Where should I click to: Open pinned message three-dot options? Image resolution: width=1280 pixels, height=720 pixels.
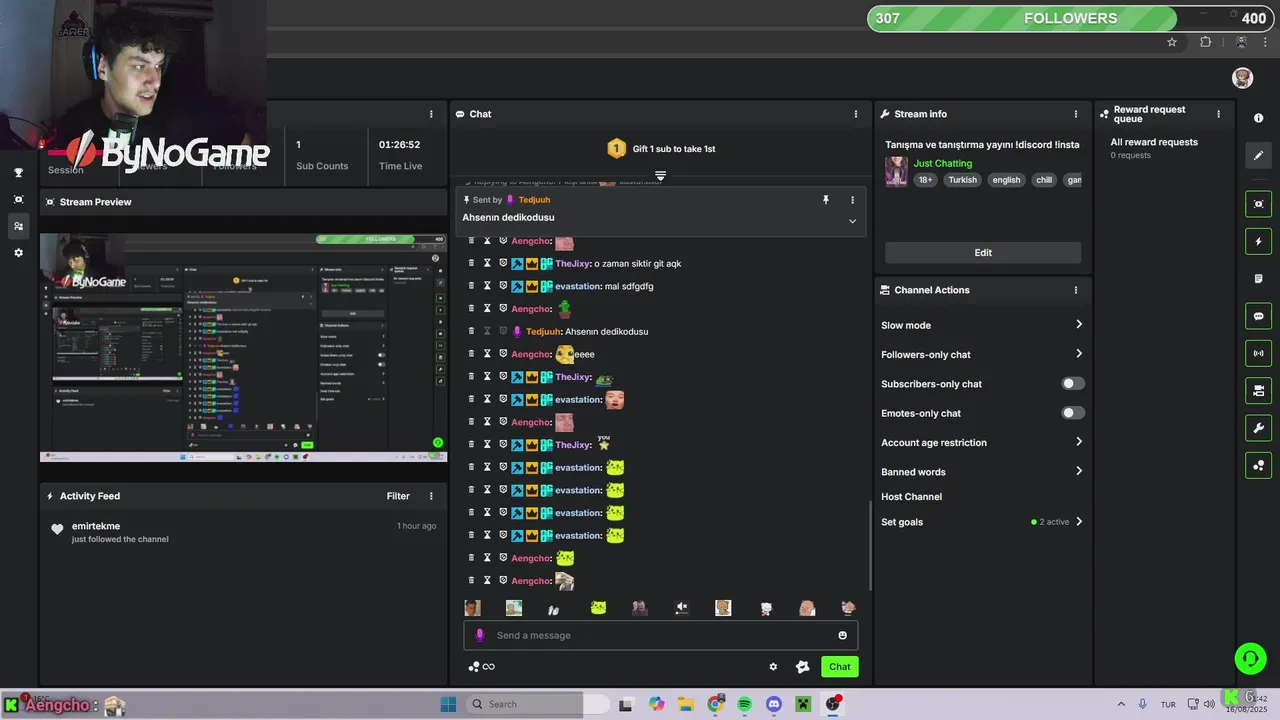pos(852,200)
